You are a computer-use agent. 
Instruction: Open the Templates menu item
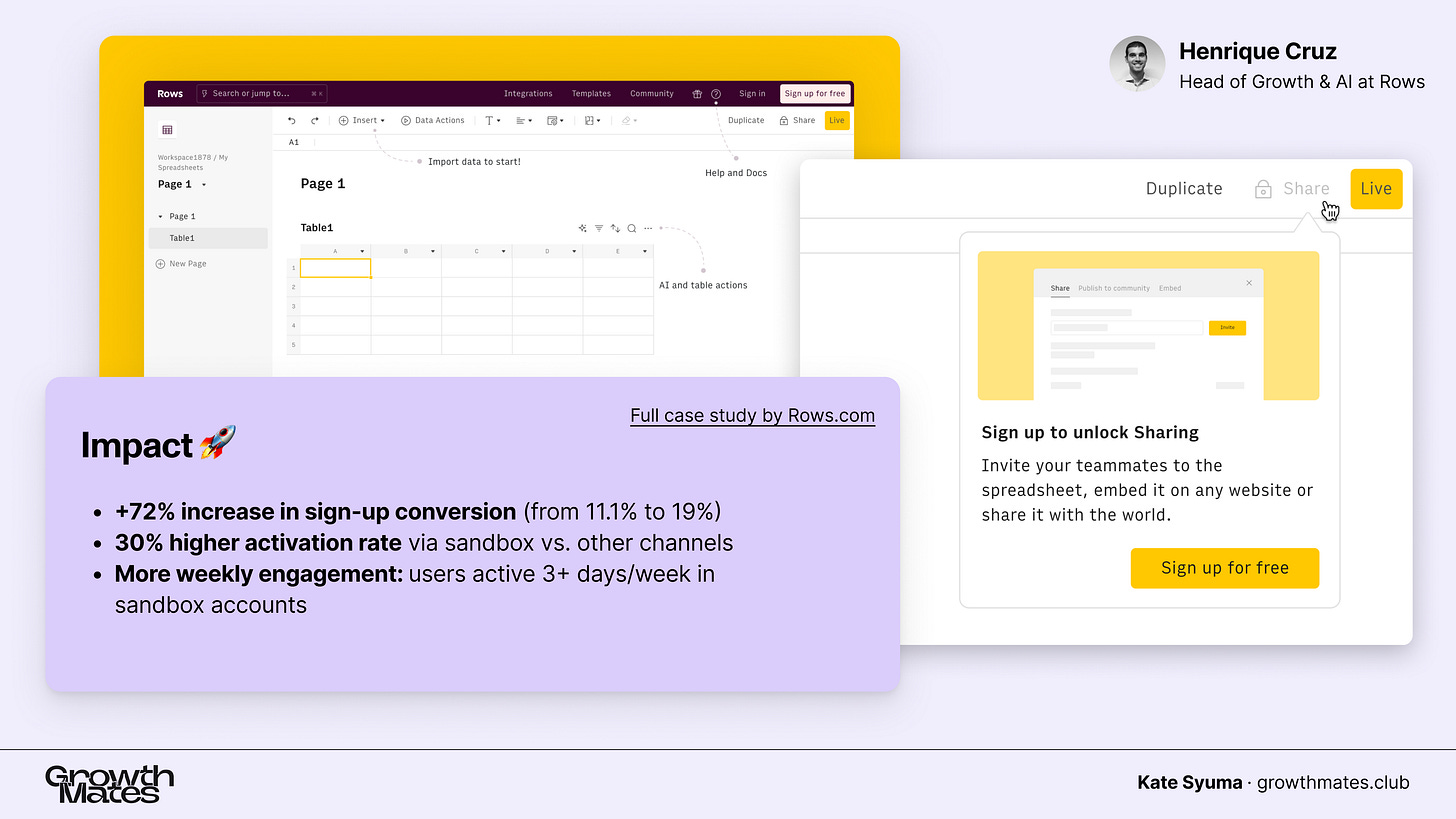click(591, 94)
